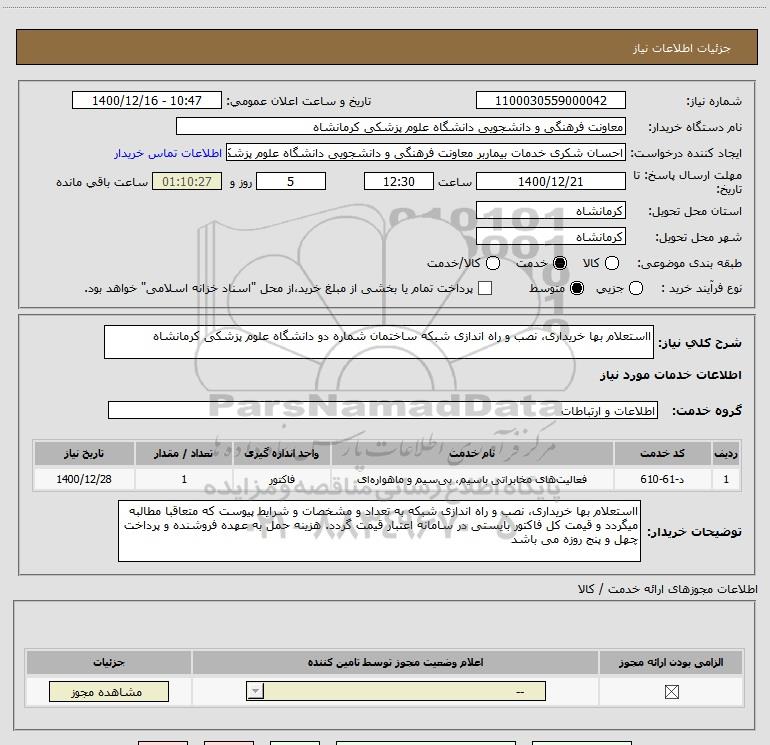The image size is (770, 745).
Task: Click the شهر محل تحویل field
Action: click(x=550, y=237)
